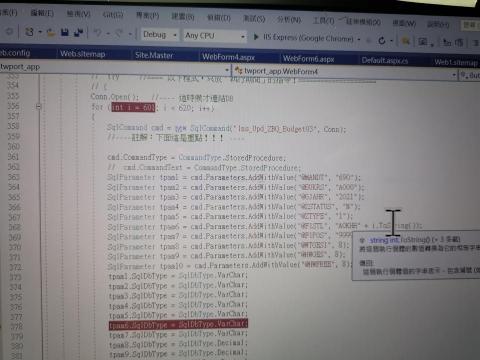Click the Redo arrow icon
The width and height of the screenshot is (480, 360).
tap(119, 33)
